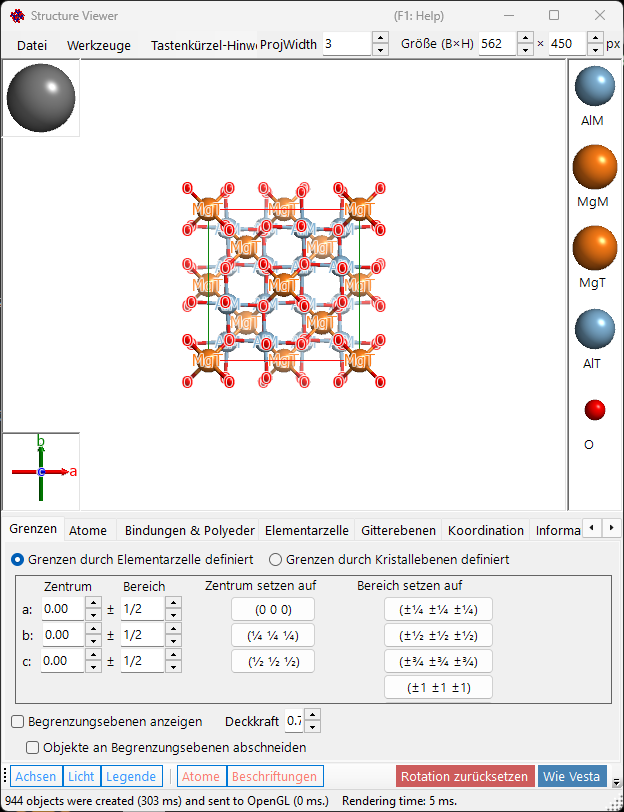Click the Zentrum c input field
The image size is (624, 812).
pyautogui.click(x=62, y=661)
